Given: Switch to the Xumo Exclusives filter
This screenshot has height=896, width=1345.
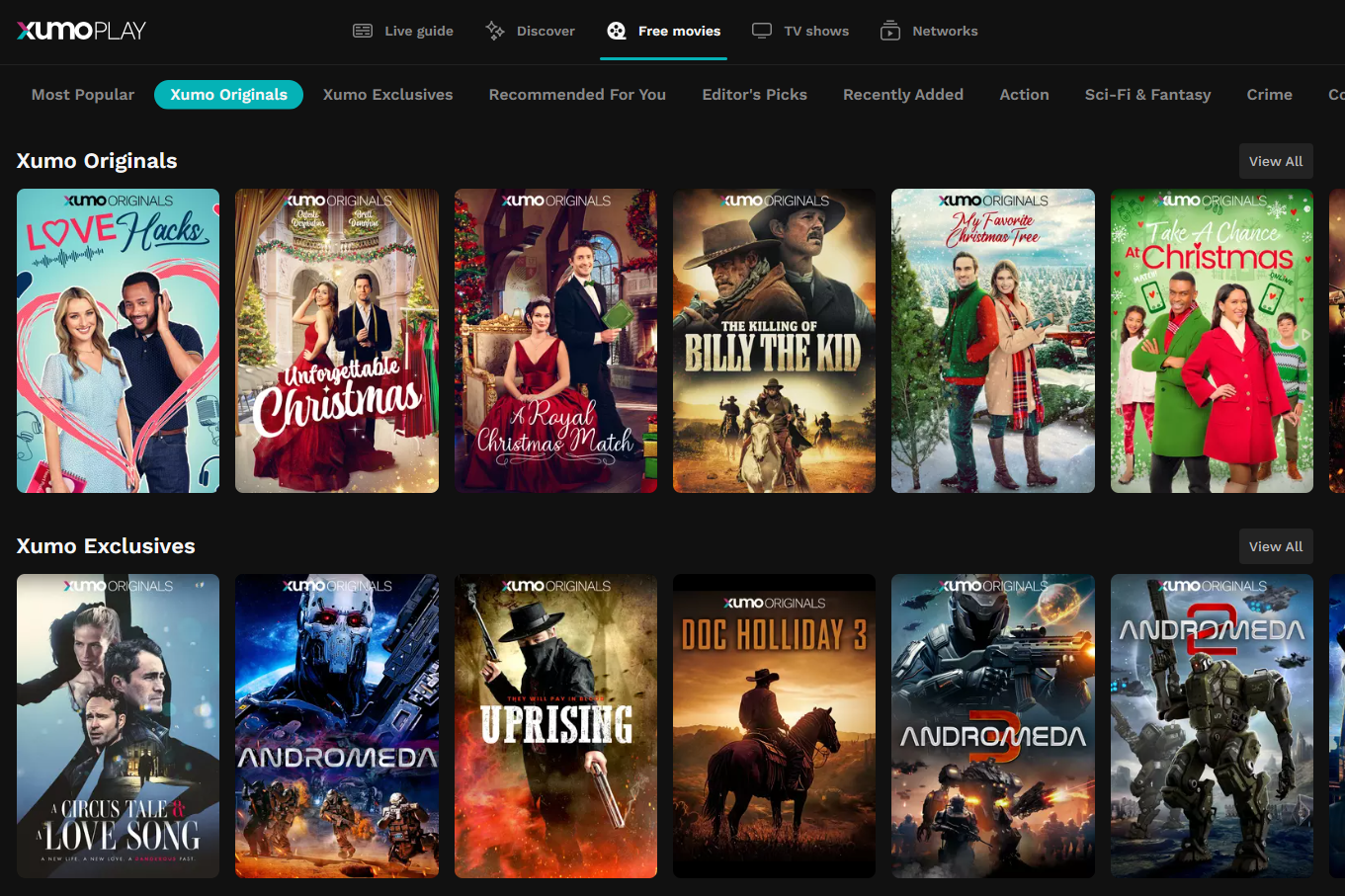Looking at the screenshot, I should (x=387, y=94).
